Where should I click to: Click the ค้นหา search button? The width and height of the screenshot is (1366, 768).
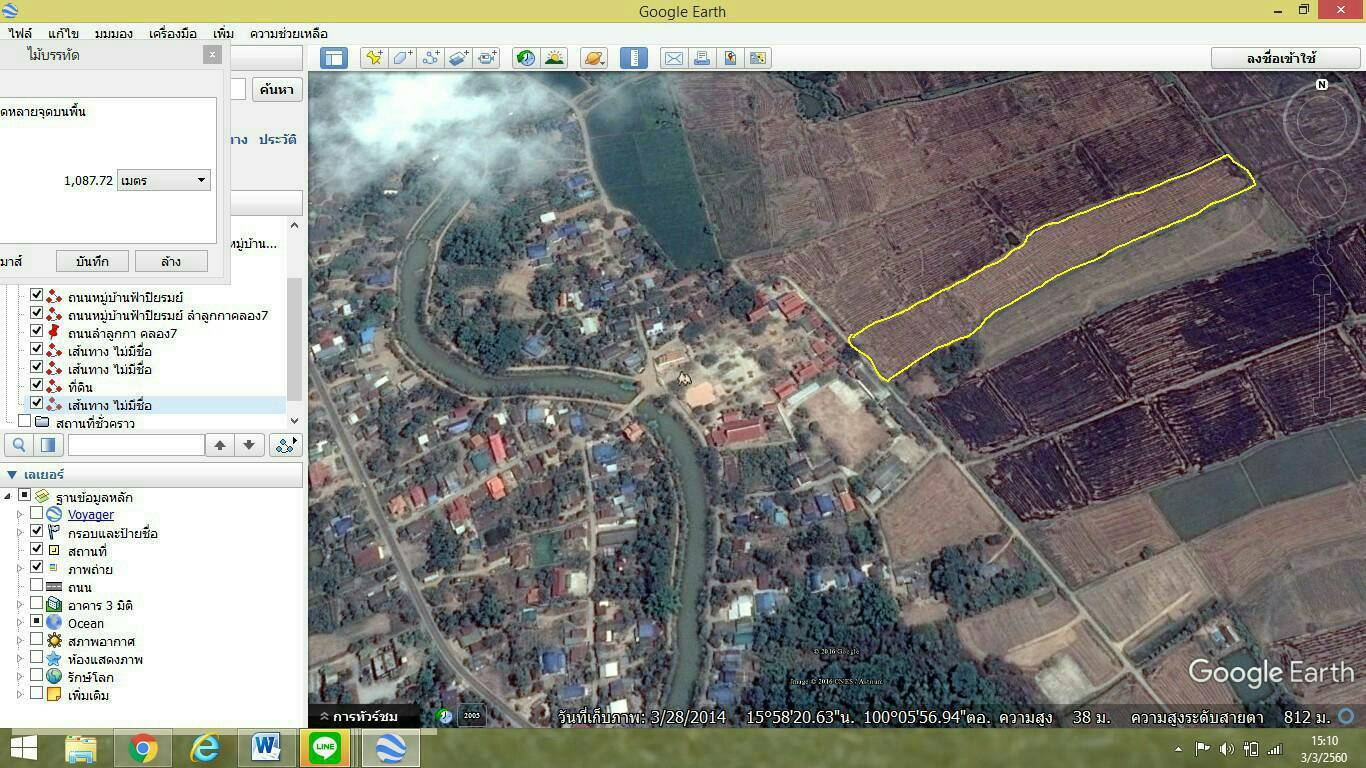[x=276, y=89]
